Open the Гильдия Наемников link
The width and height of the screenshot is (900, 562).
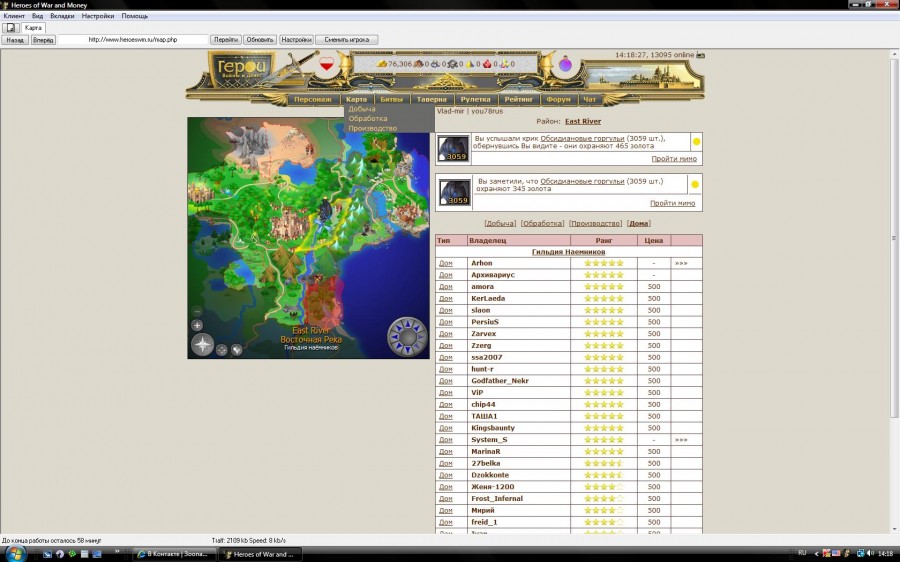click(568, 251)
